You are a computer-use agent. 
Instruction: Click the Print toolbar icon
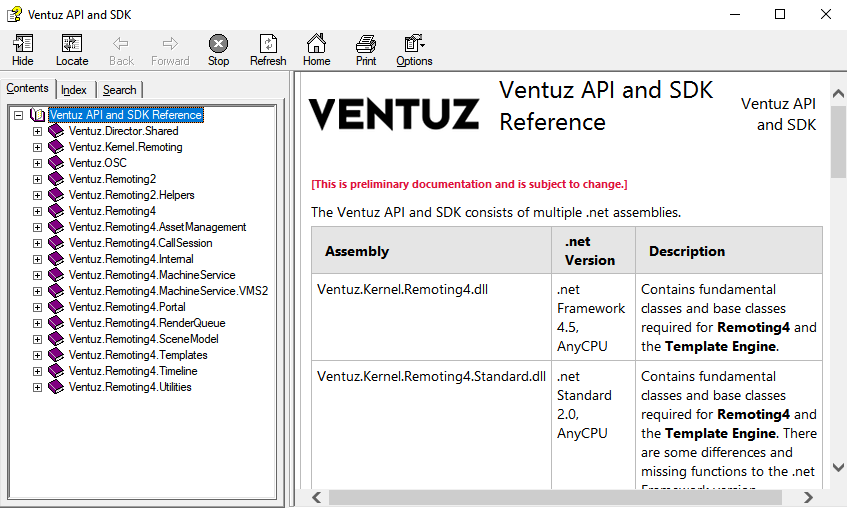pyautogui.click(x=366, y=45)
